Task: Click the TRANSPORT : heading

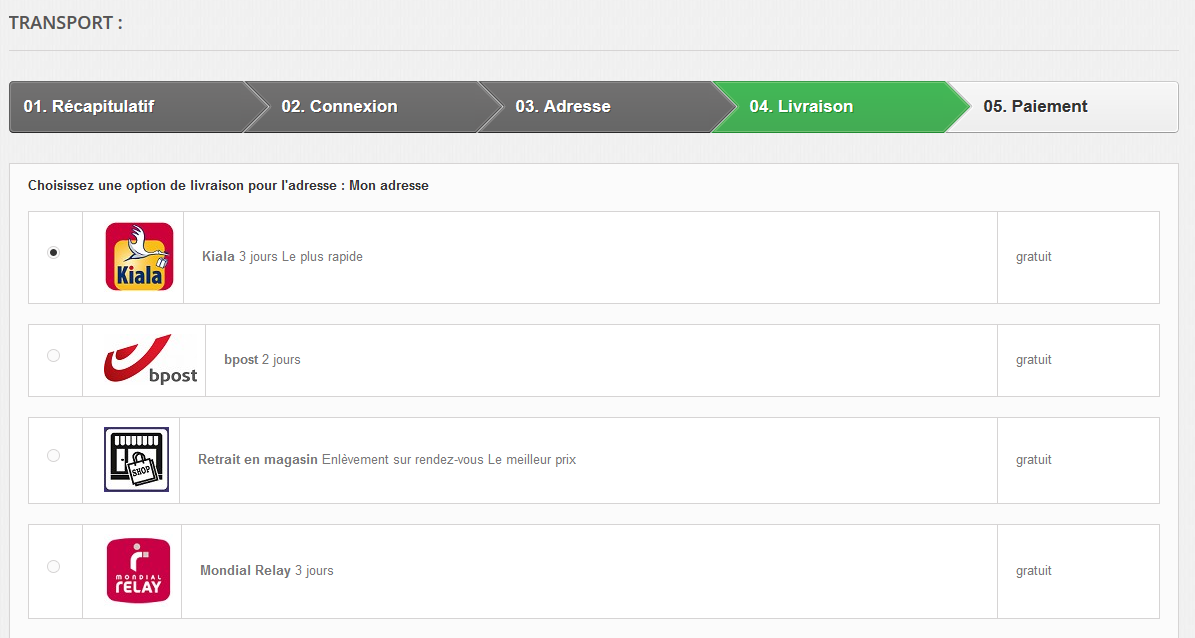Action: tap(66, 23)
